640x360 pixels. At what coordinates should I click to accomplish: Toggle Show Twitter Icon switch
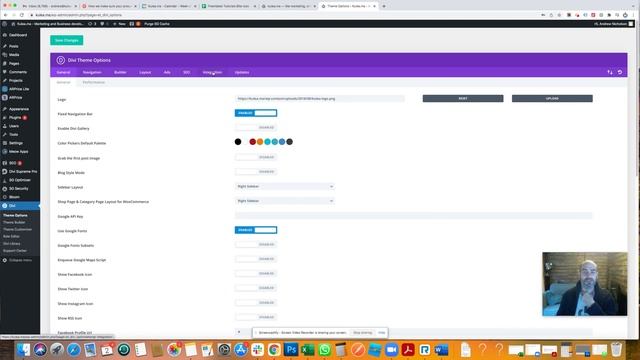coord(256,288)
